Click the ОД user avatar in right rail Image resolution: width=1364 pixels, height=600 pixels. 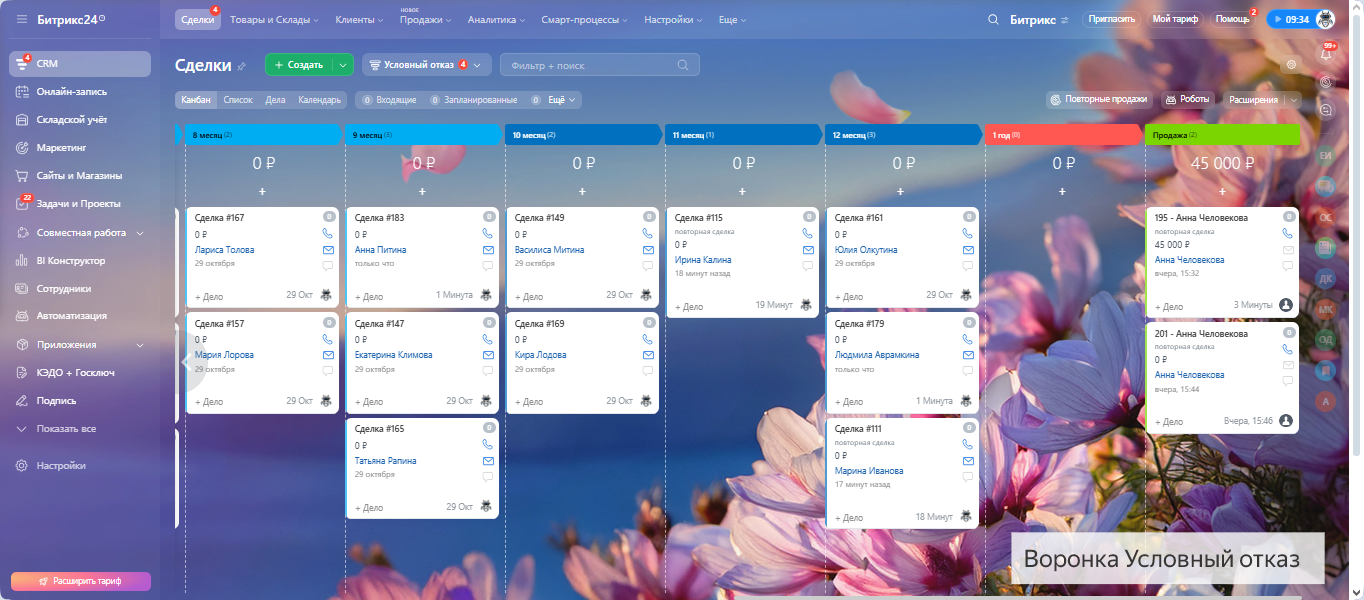pyautogui.click(x=1326, y=339)
